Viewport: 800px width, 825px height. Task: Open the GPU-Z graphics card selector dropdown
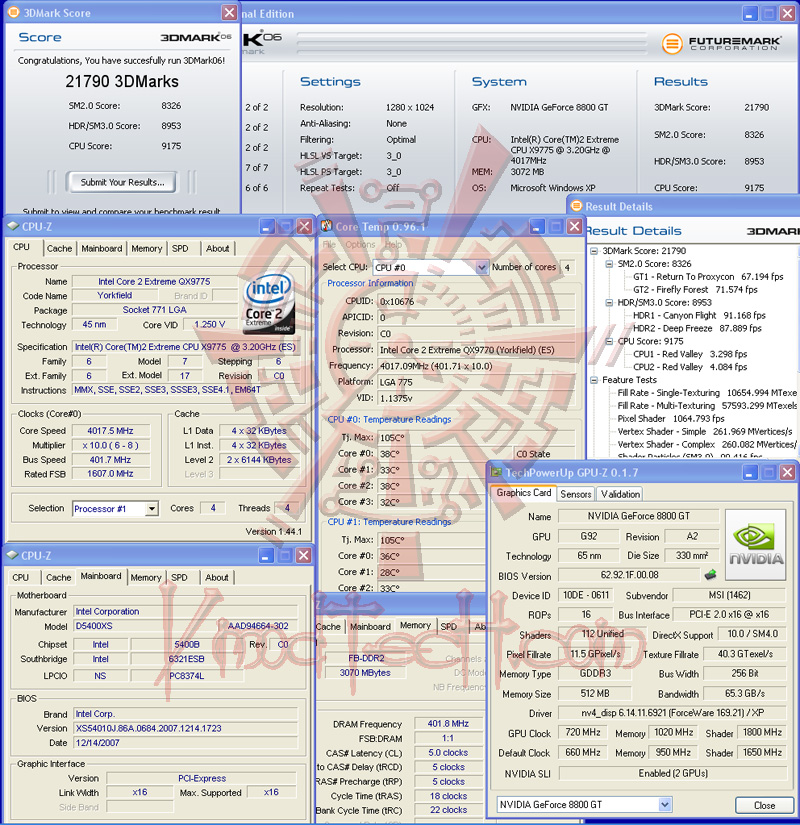pos(665,804)
